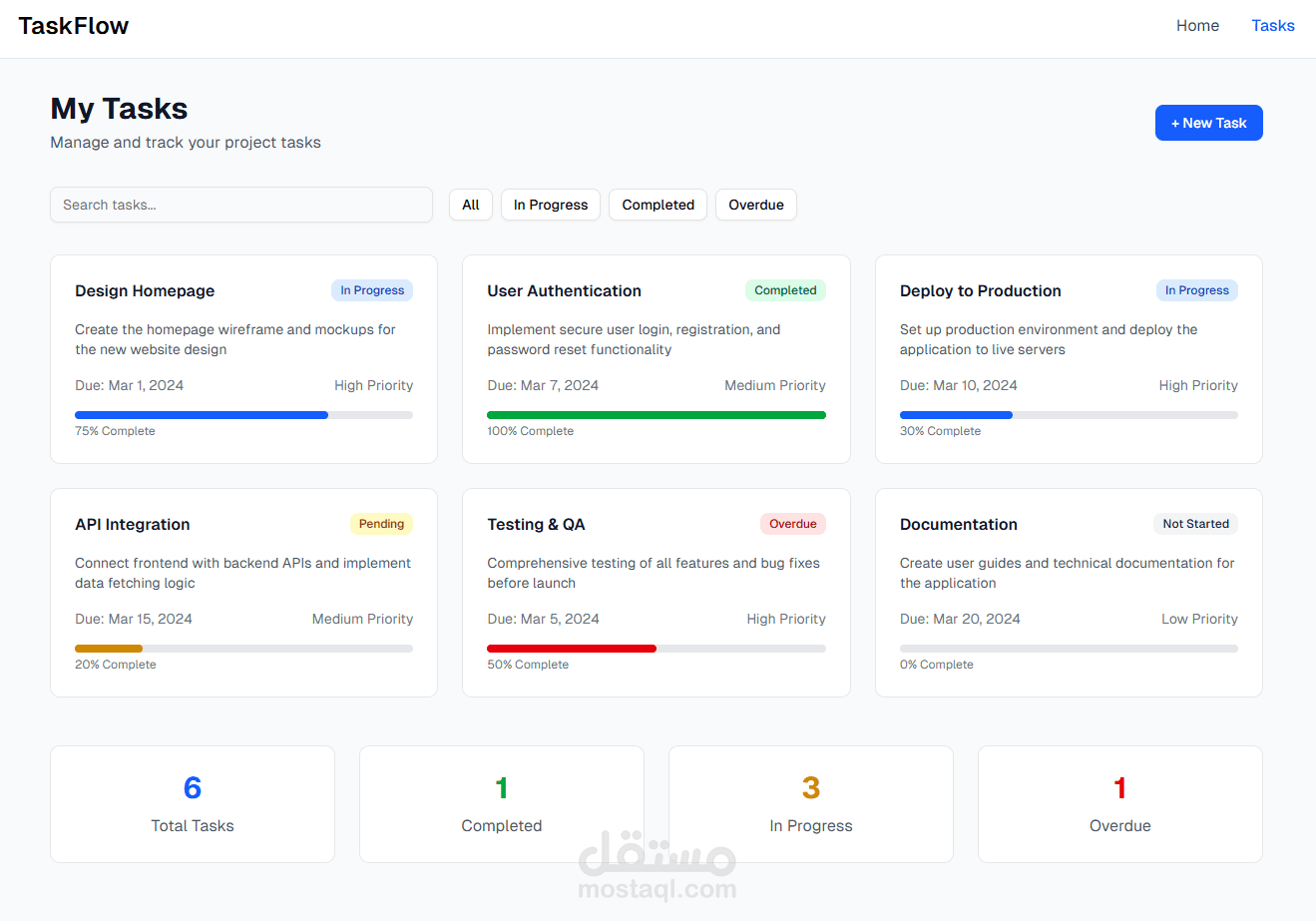Image resolution: width=1316 pixels, height=921 pixels.
Task: Click the + New Task button
Action: pyautogui.click(x=1208, y=123)
